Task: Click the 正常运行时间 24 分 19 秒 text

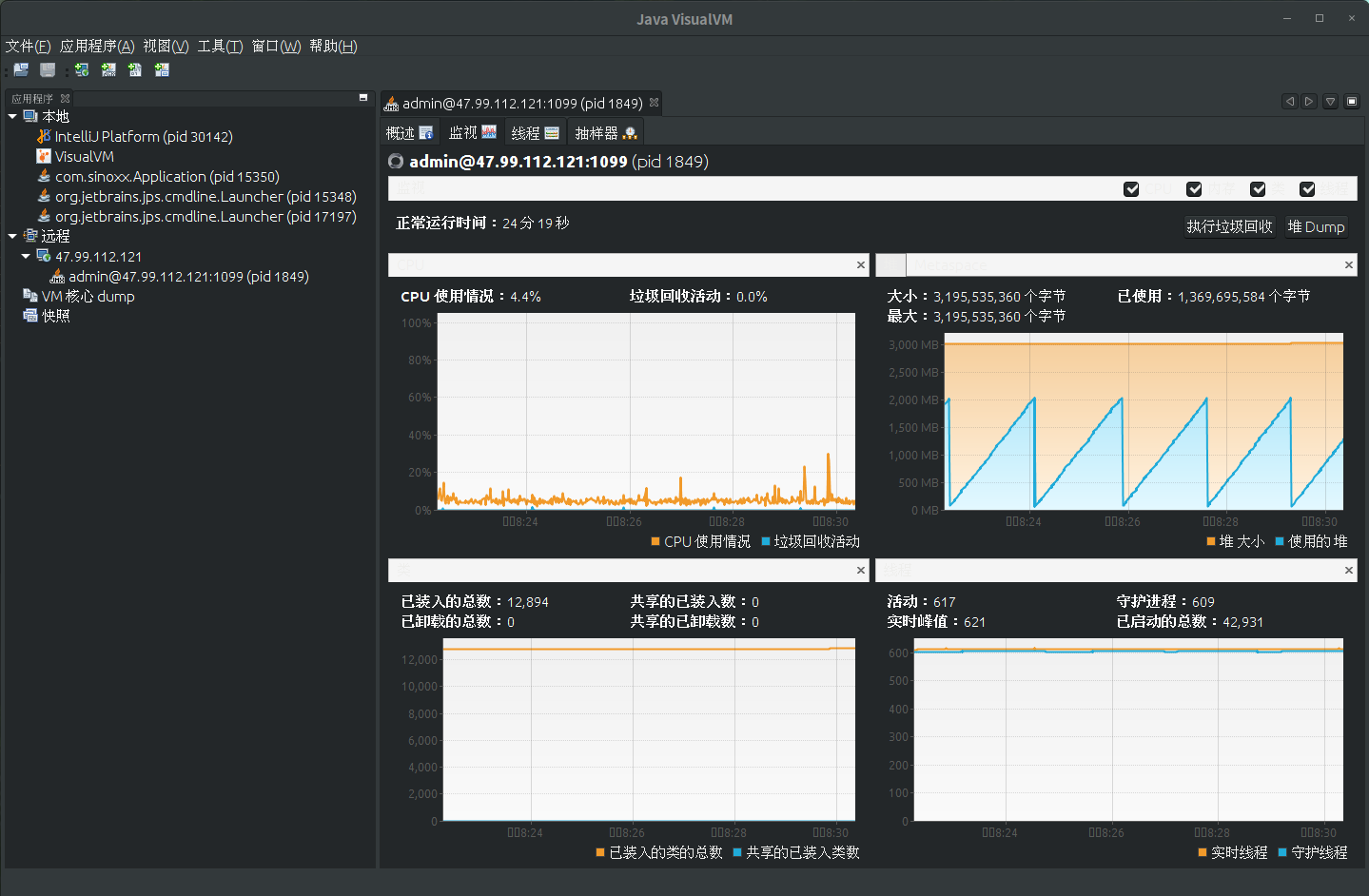Action: 482,223
